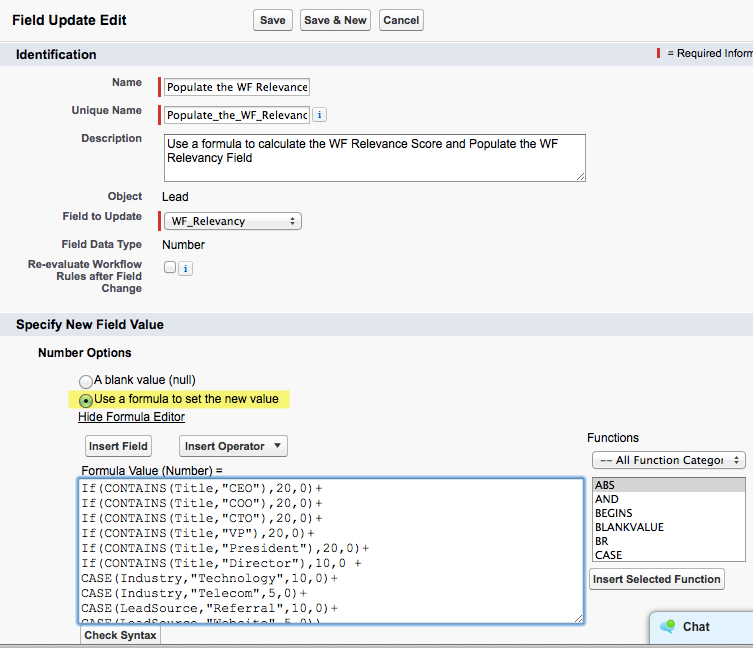Select CASE in the functions list
The width and height of the screenshot is (753, 648).
coord(668,555)
